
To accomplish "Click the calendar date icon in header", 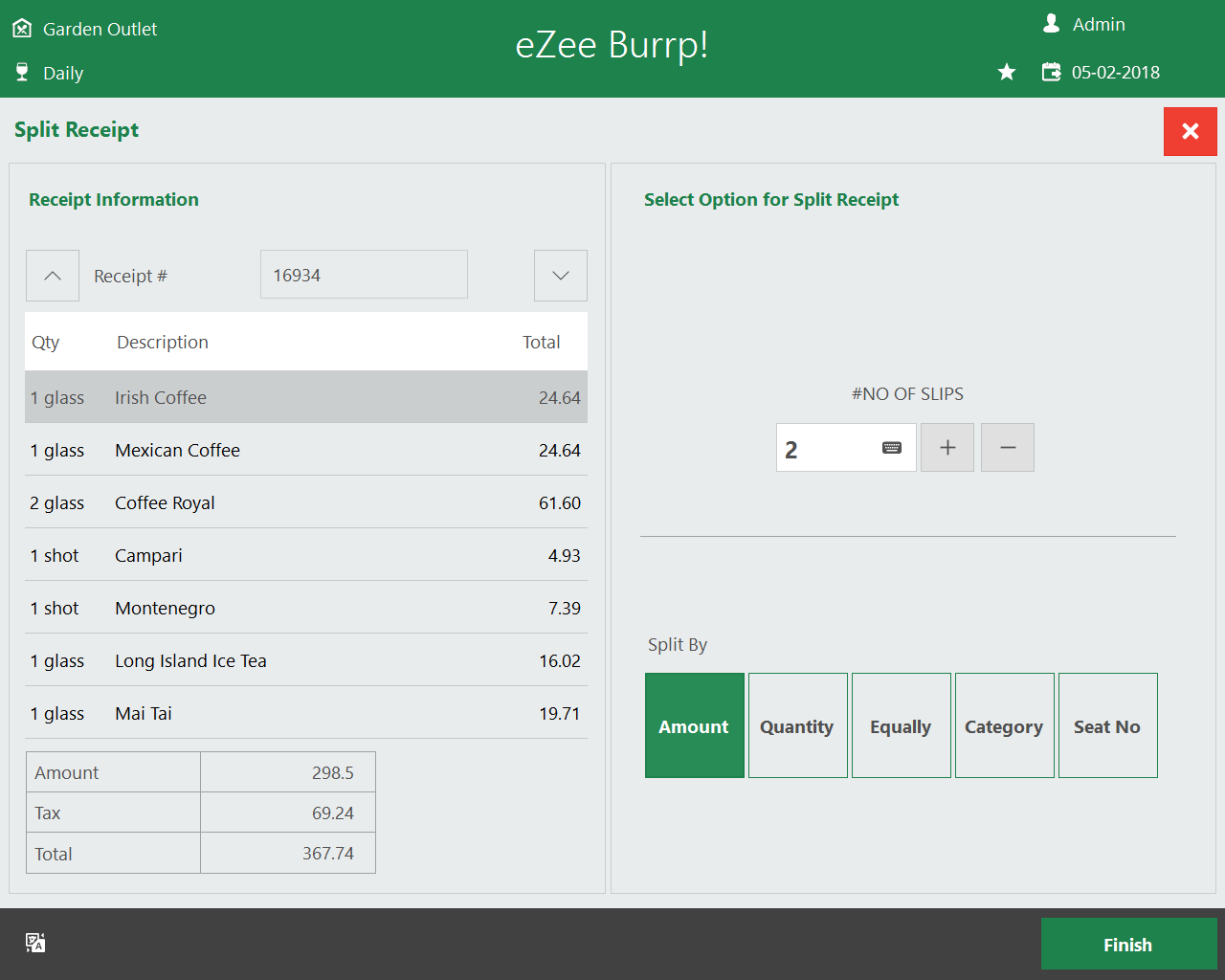I will pyautogui.click(x=1051, y=73).
